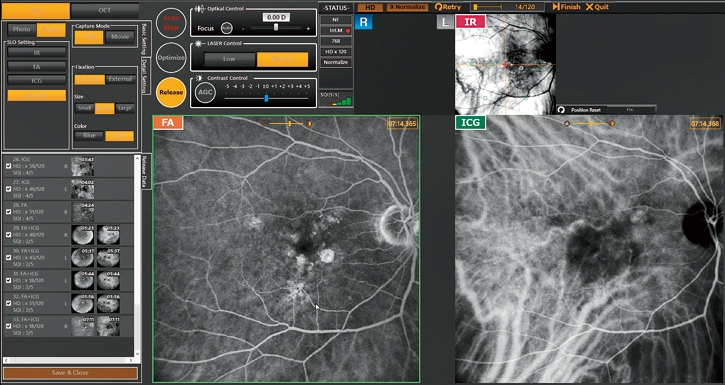Click the orange Release button
Image resolution: width=725 pixels, height=385 pixels.
171,92
